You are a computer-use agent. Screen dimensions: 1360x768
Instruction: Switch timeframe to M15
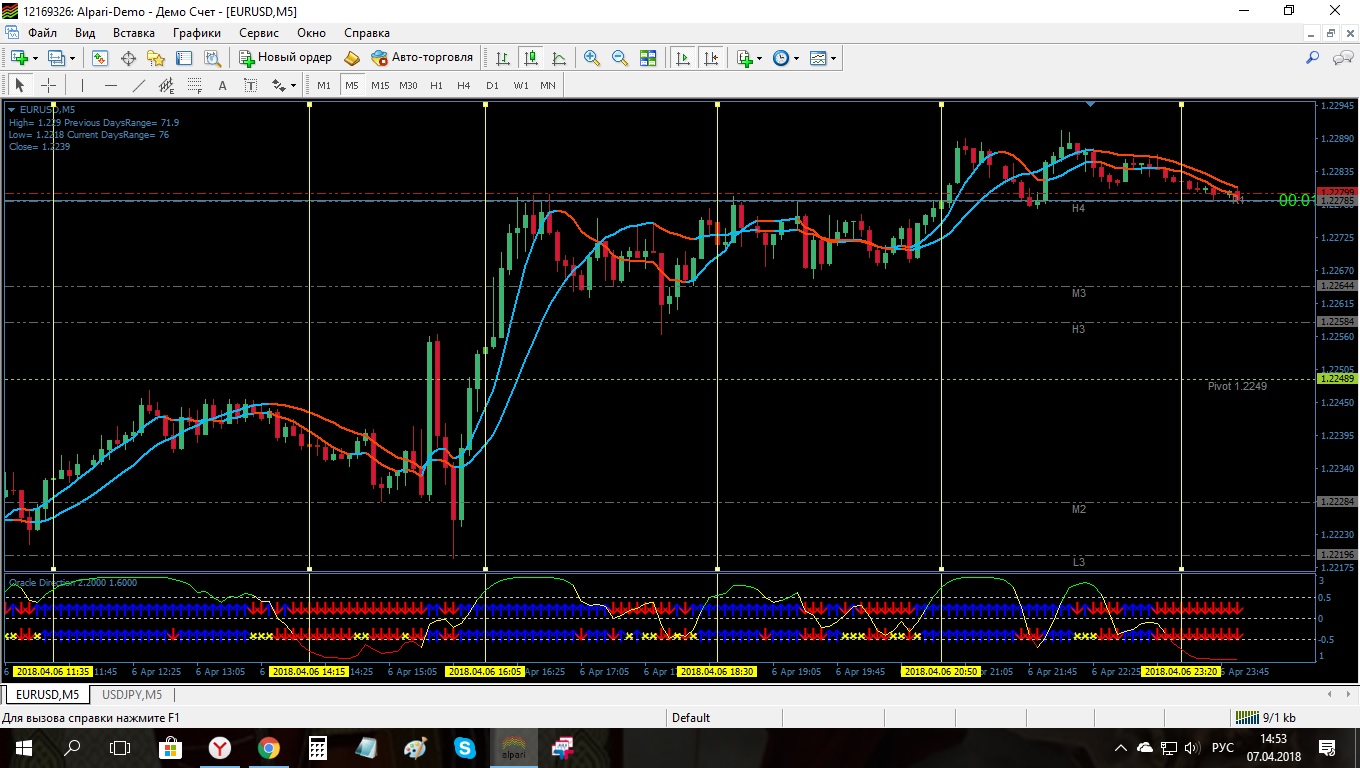[x=380, y=85]
